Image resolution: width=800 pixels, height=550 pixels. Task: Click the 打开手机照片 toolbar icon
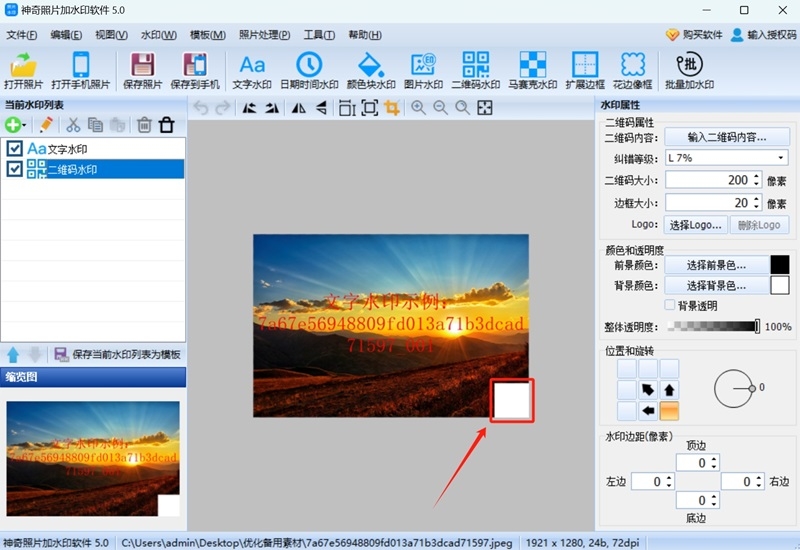coord(81,71)
